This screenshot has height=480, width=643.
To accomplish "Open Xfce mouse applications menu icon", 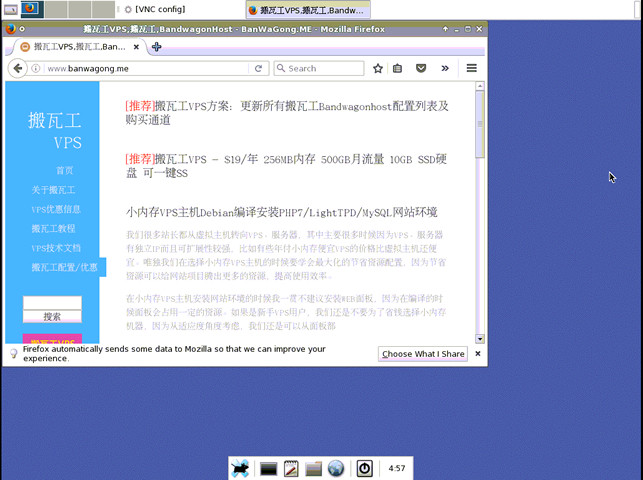I will click(x=240, y=468).
